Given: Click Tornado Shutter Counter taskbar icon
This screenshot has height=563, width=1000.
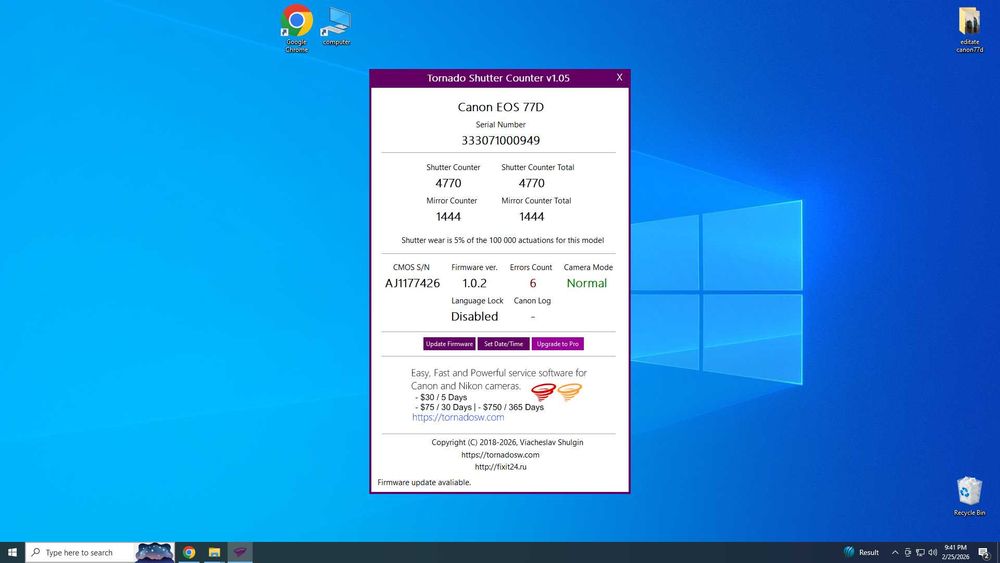Looking at the screenshot, I should (240, 552).
